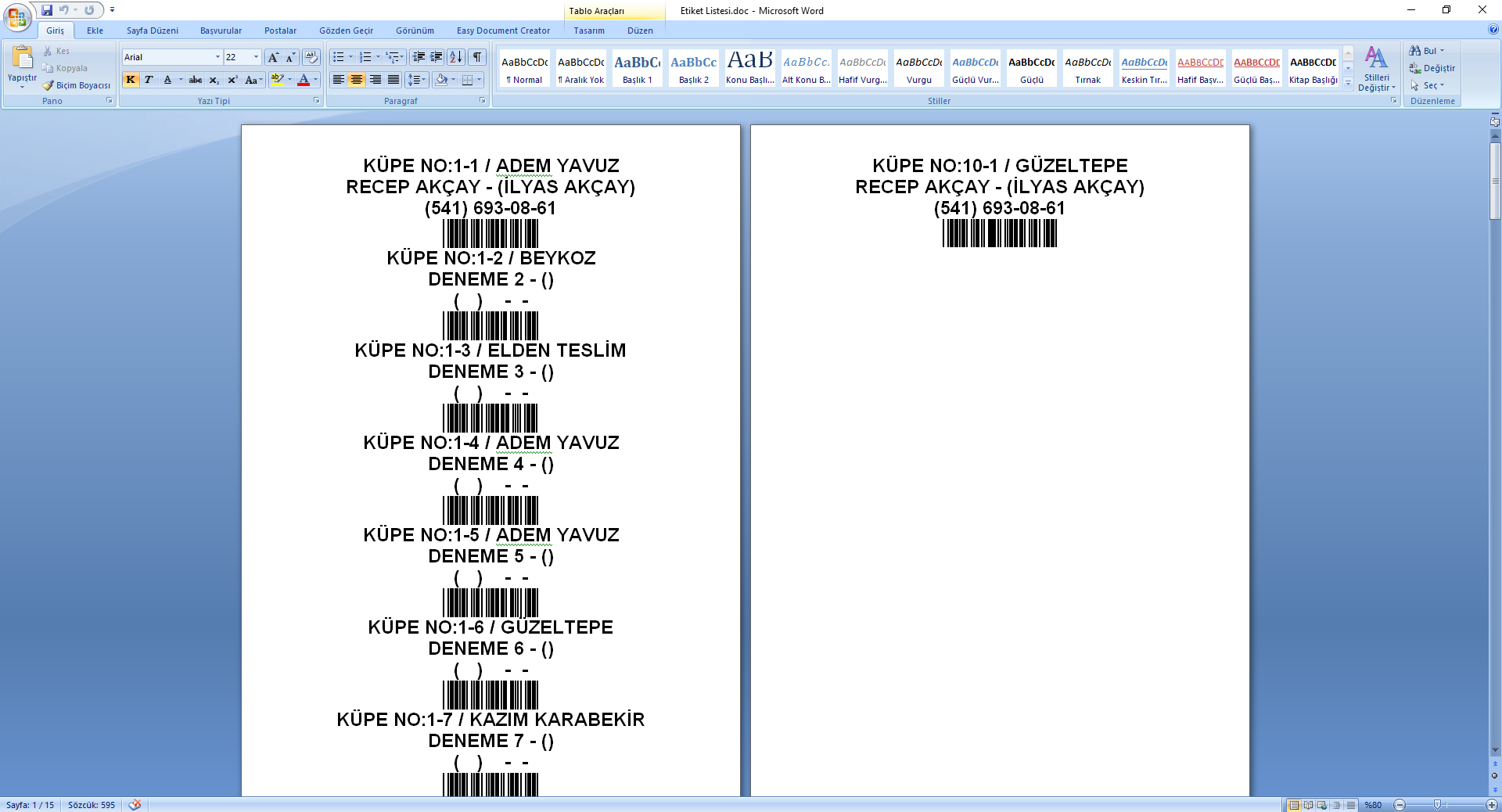Apply strikethrough formatting

pyautogui.click(x=196, y=80)
